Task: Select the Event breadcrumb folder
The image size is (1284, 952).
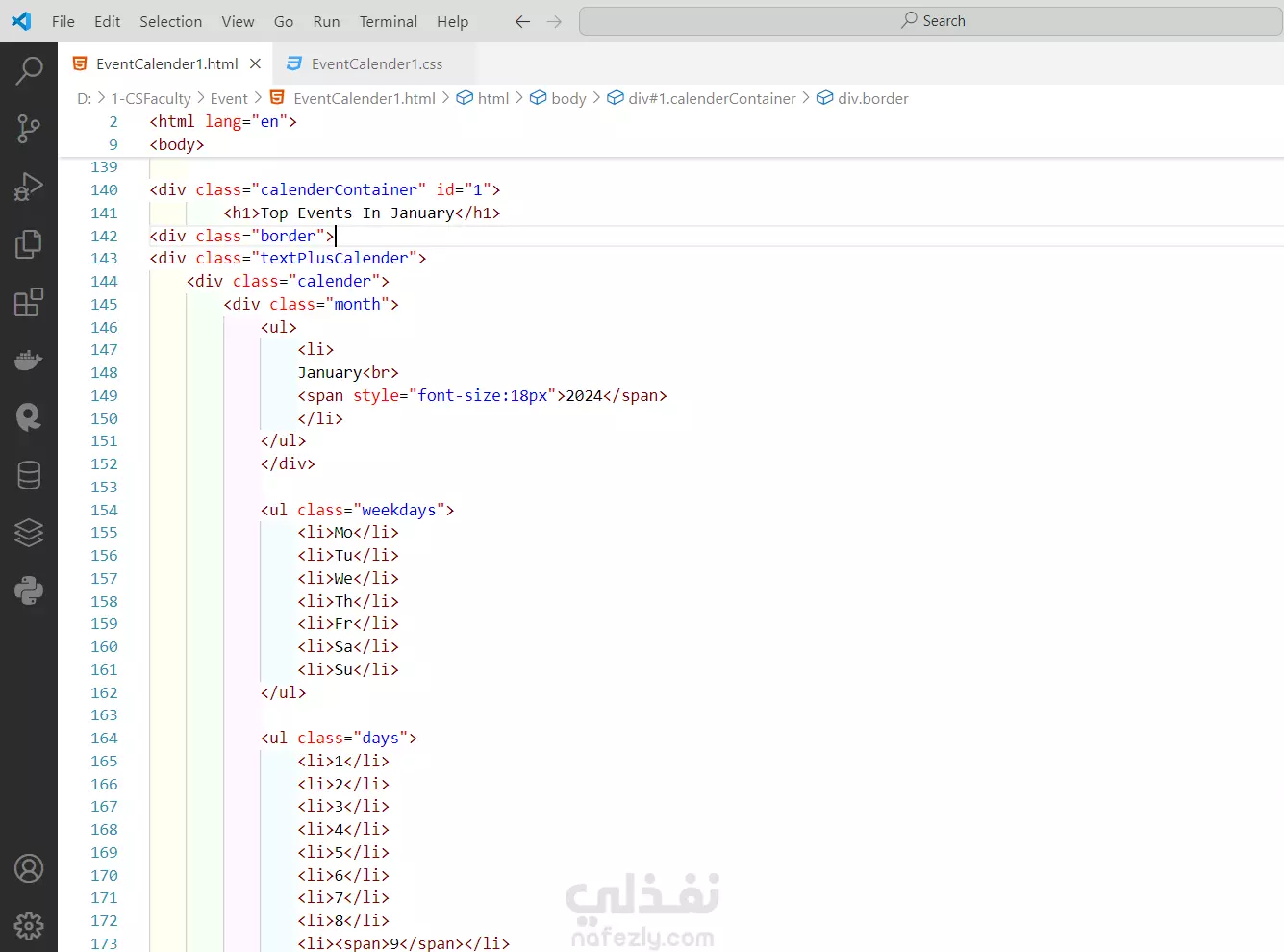Action: coord(229,98)
